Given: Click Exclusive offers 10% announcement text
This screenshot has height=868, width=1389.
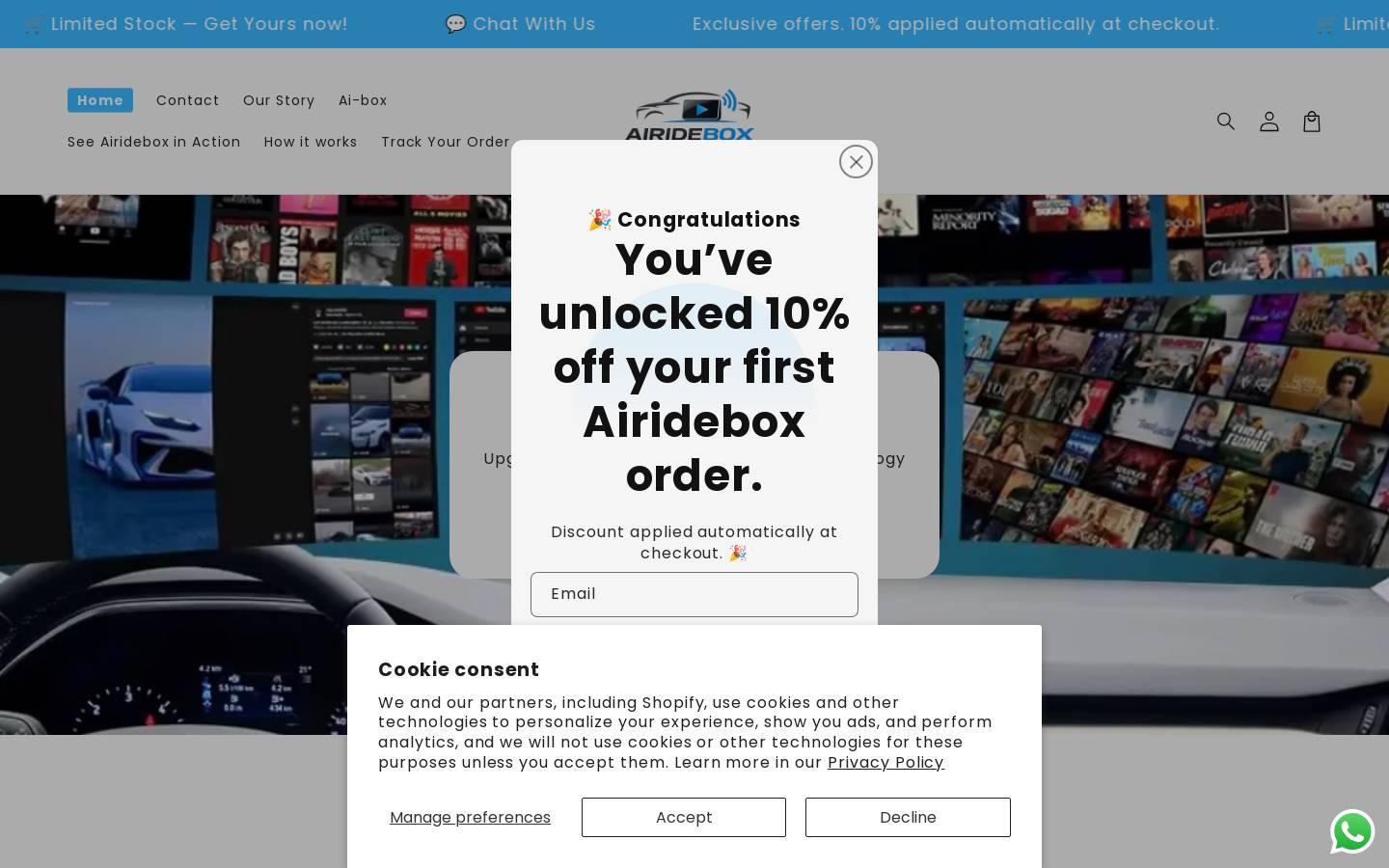Looking at the screenshot, I should coord(956,23).
